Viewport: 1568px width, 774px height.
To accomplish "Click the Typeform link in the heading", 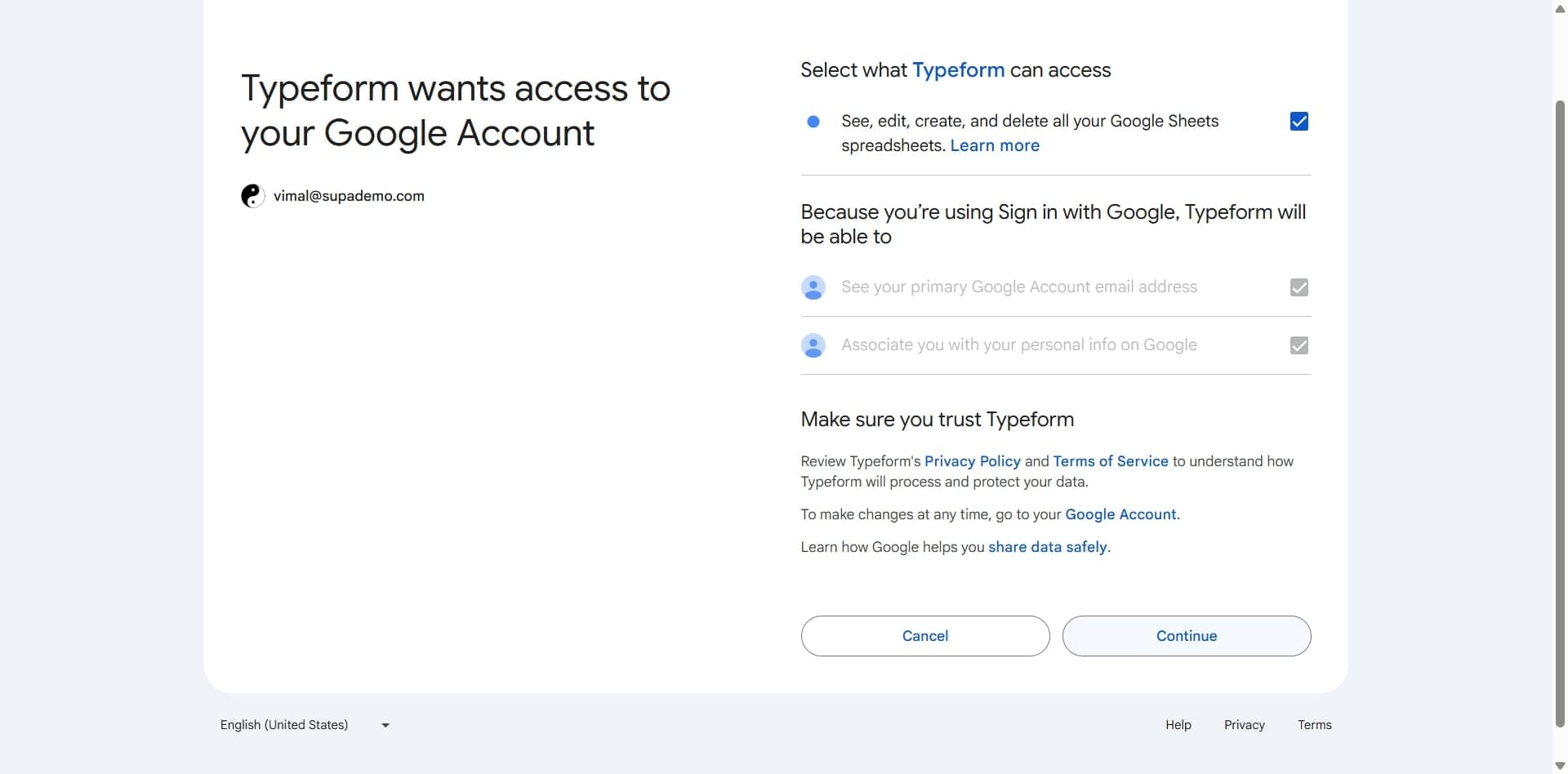I will click(959, 70).
